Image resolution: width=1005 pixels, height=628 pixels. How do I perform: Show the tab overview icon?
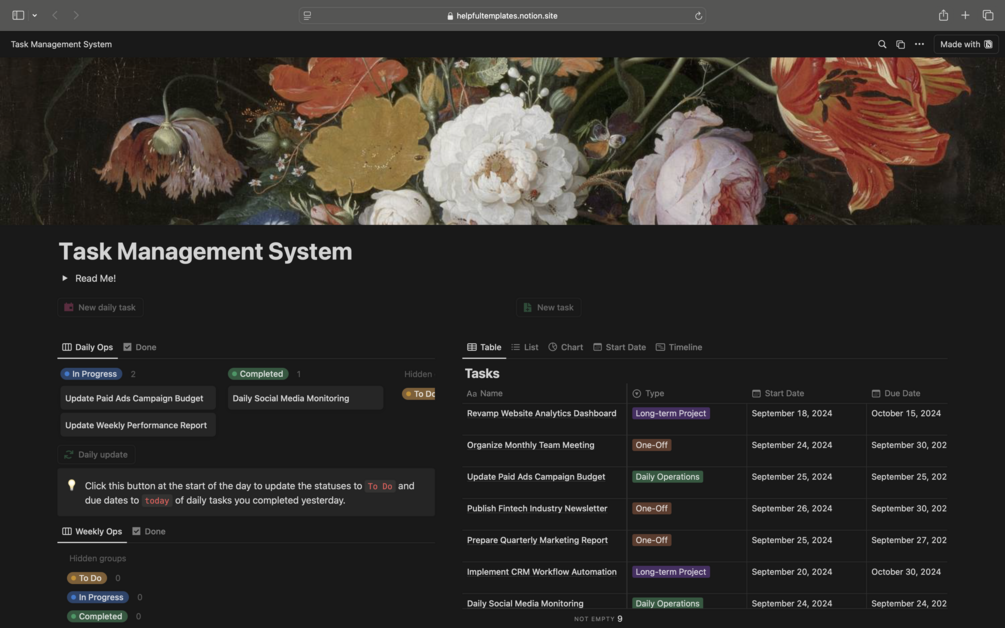pyautogui.click(x=988, y=15)
